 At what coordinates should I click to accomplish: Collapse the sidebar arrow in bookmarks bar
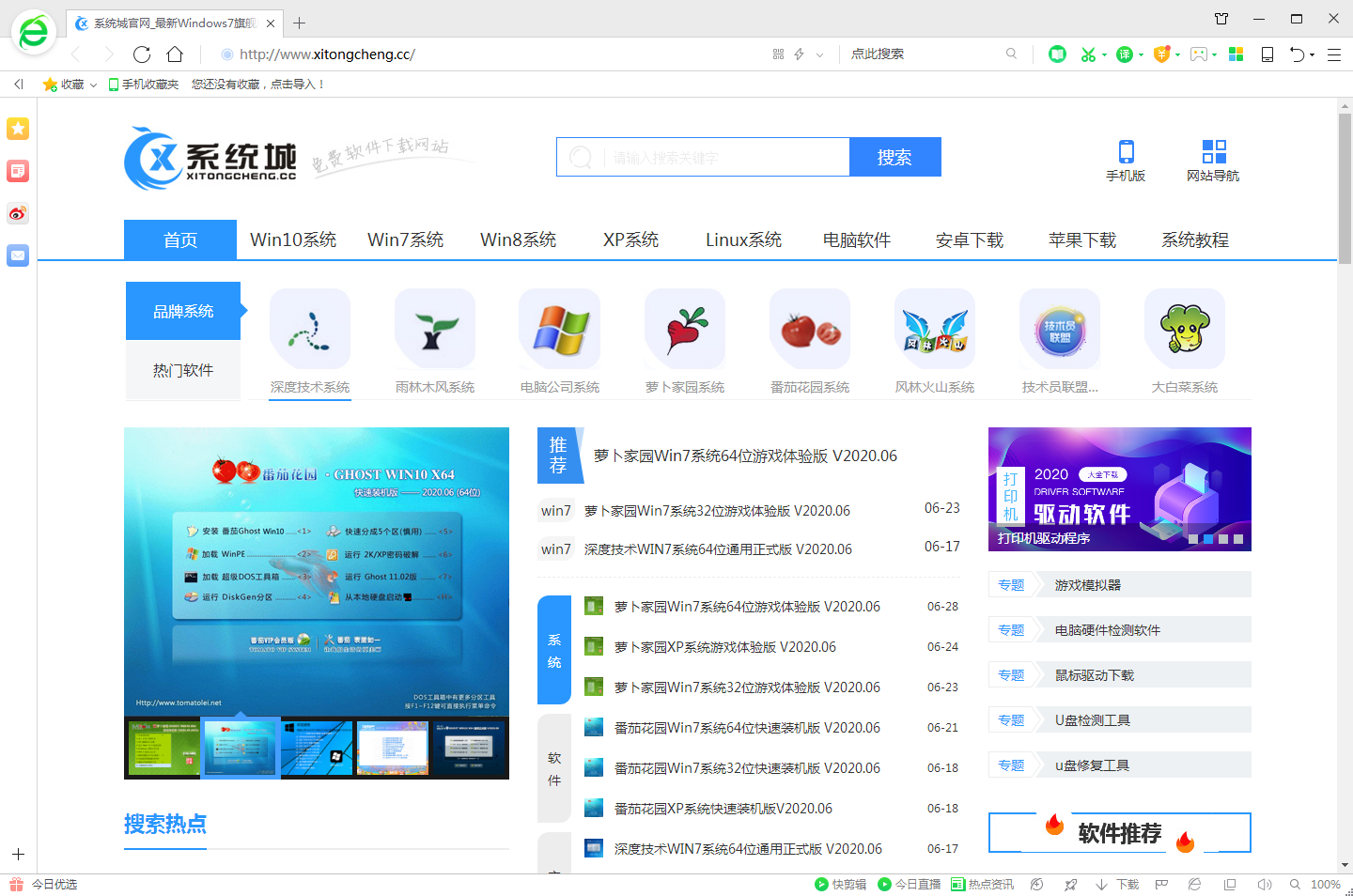[18, 85]
